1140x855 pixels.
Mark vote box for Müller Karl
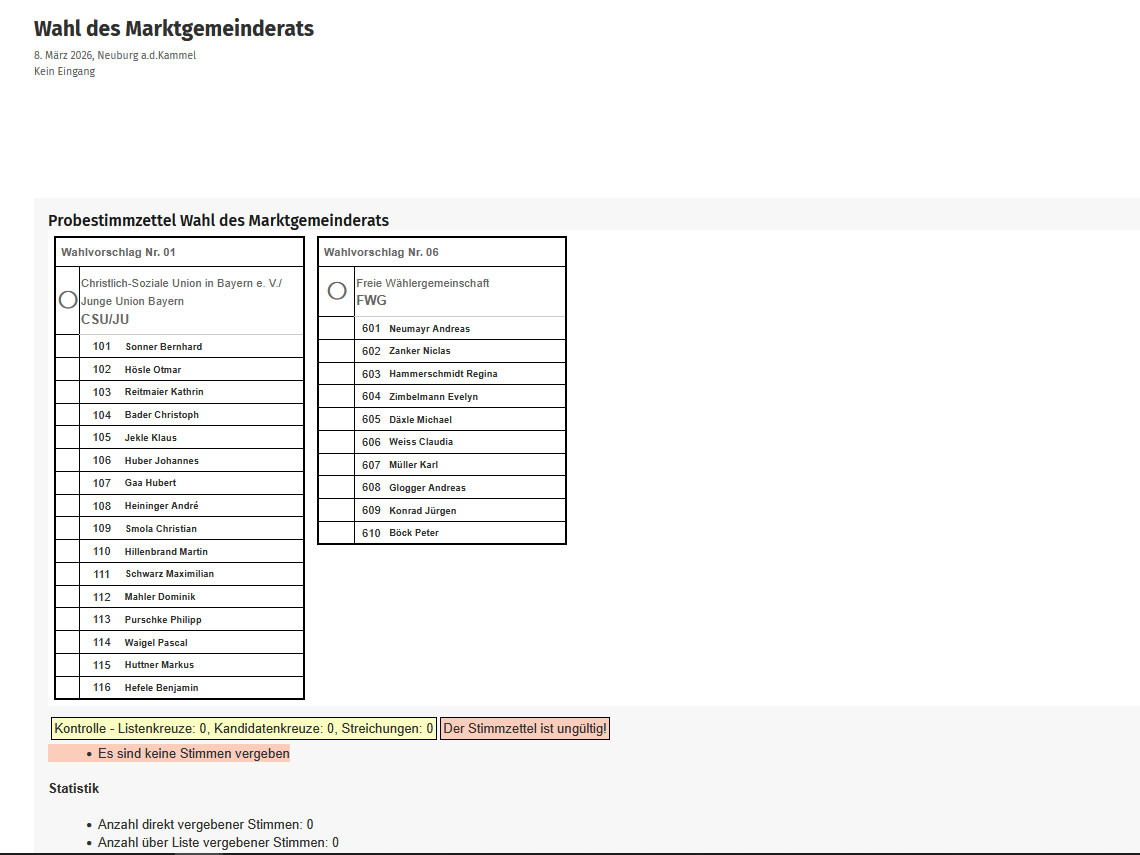337,465
